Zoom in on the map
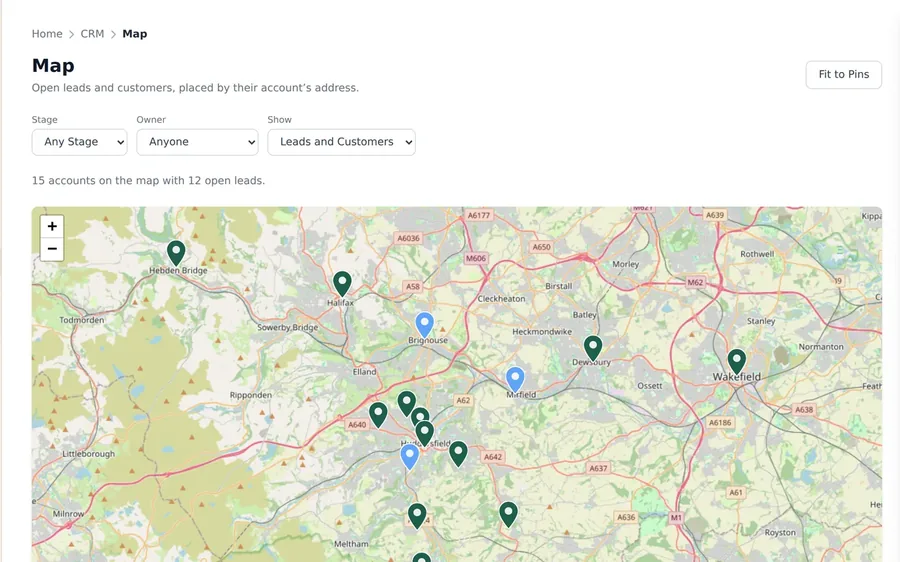The height and width of the screenshot is (562, 900). (52, 226)
